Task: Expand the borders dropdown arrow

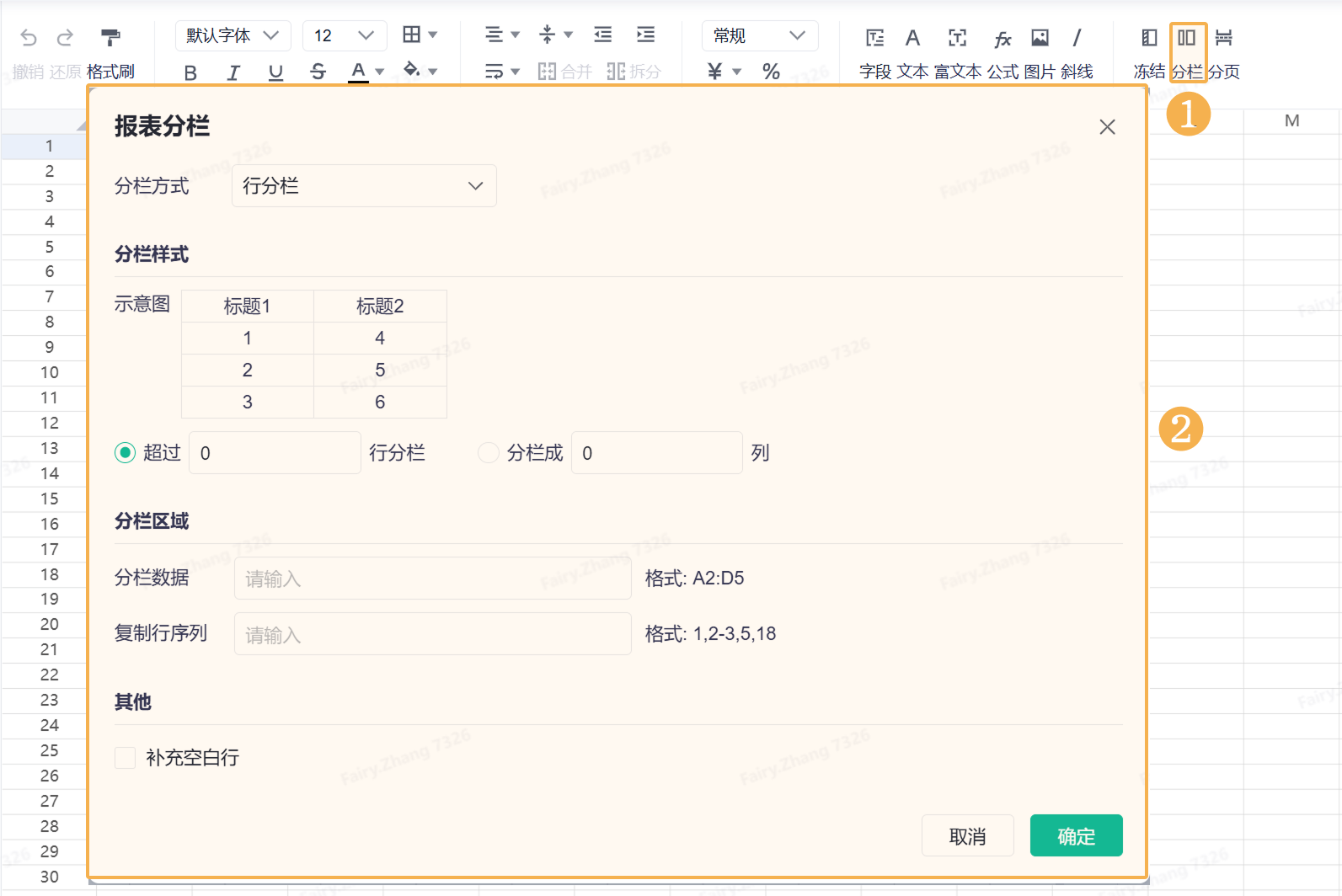Action: click(433, 35)
